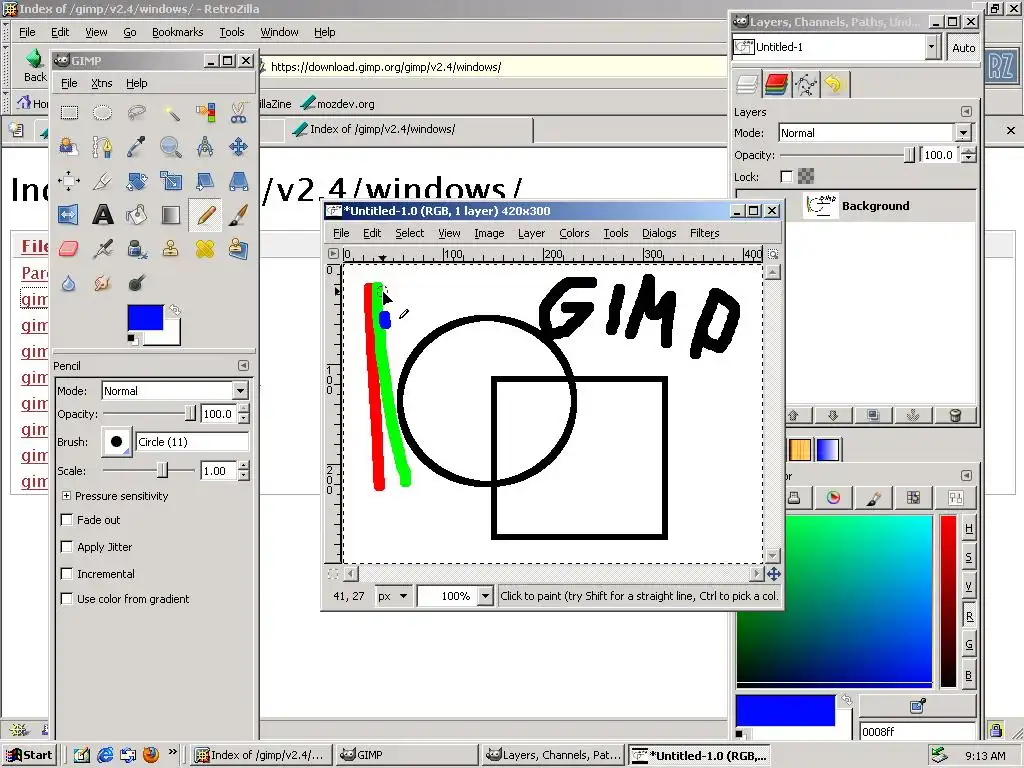The width and height of the screenshot is (1024, 768).
Task: Select the Measure compass tool
Action: coord(205,147)
